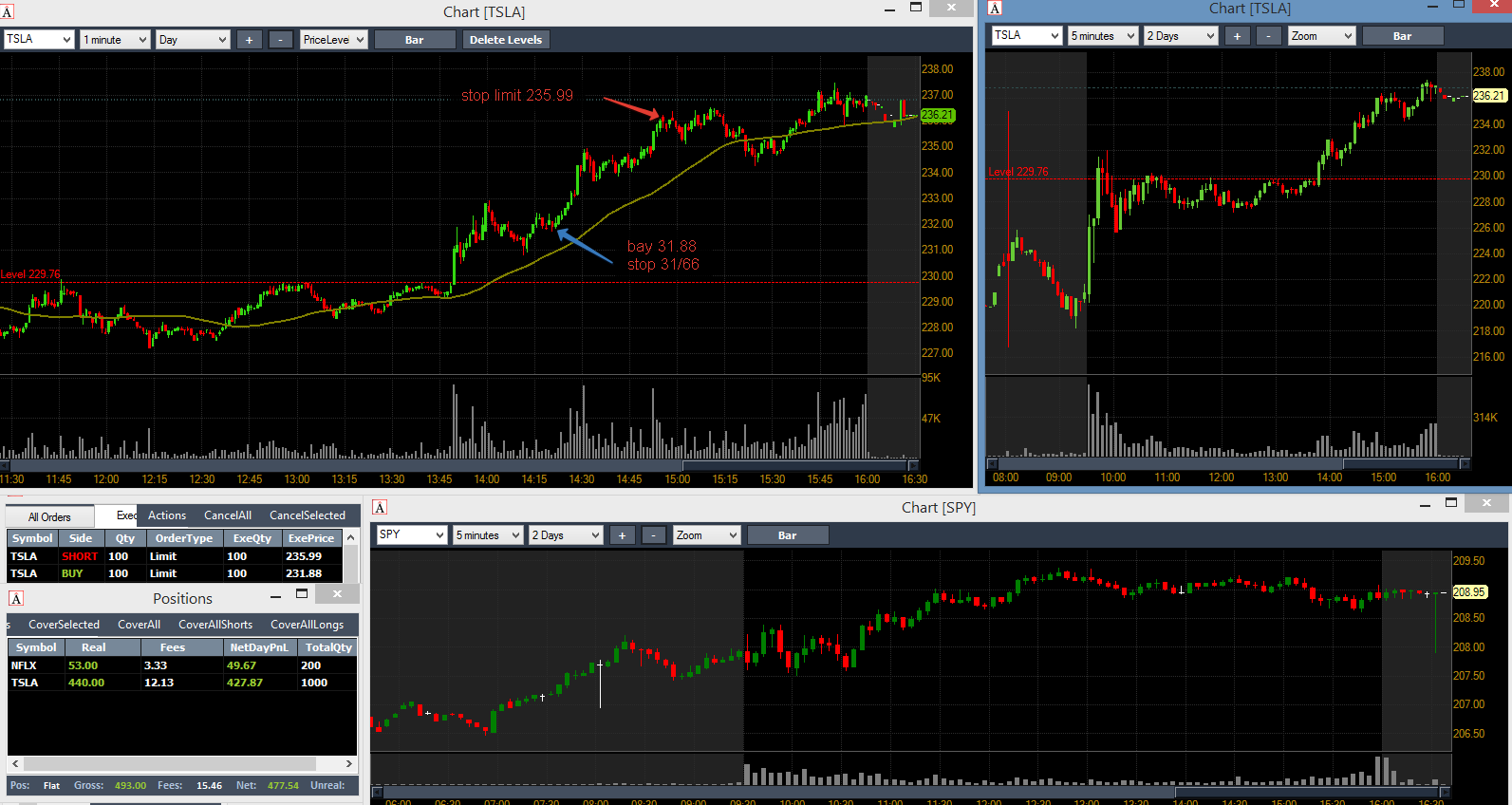This screenshot has width=1512, height=805.
Task: Maximize the 1-minute TSLA chart window
Action: click(x=916, y=8)
